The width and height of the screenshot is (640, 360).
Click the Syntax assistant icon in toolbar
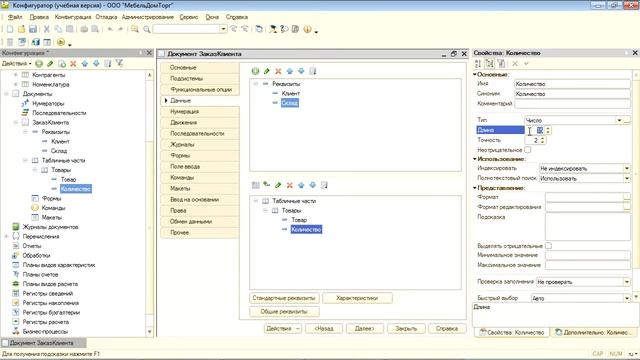(x=273, y=29)
